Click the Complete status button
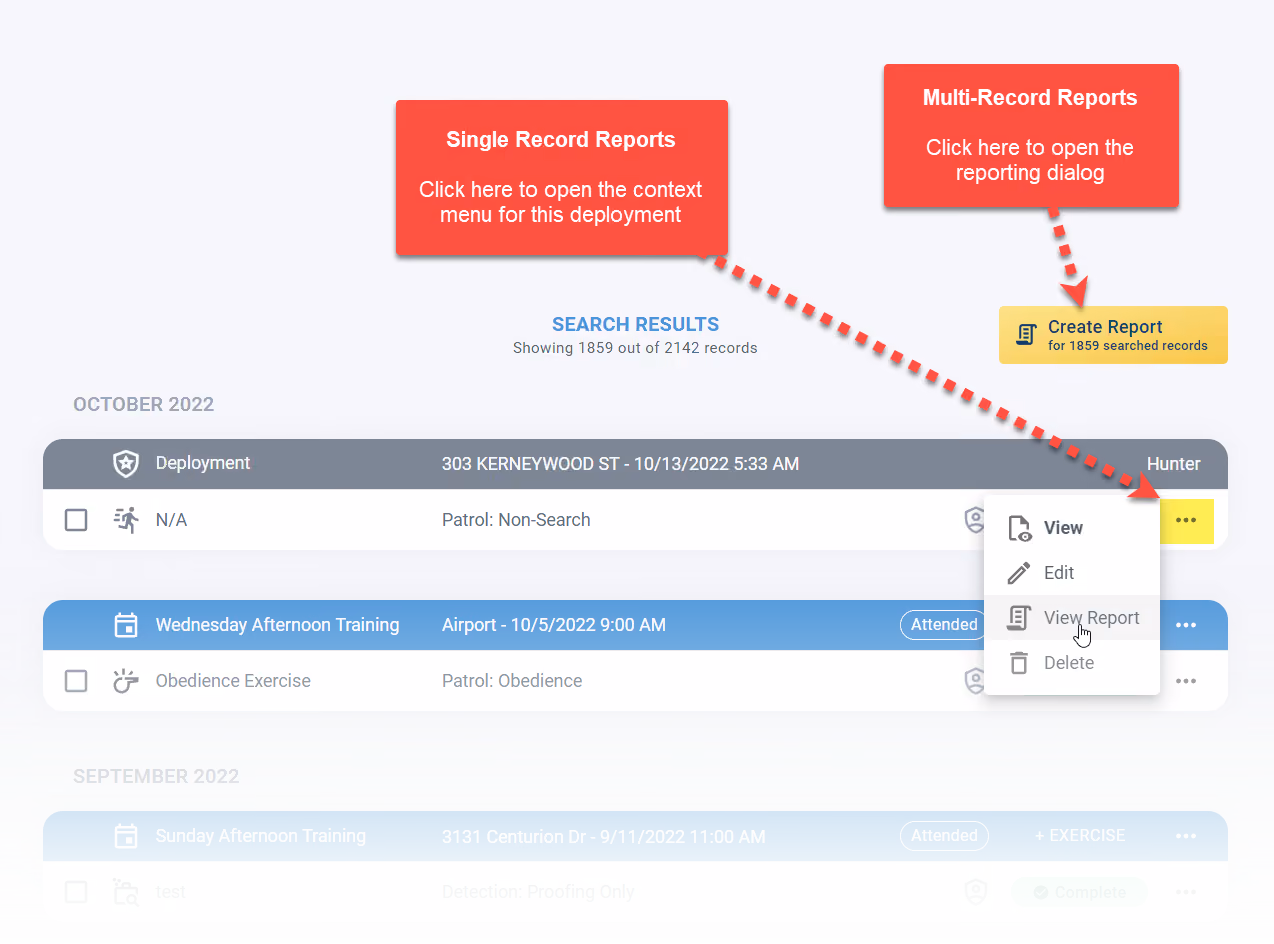This screenshot has width=1274, height=944. [x=1078, y=892]
